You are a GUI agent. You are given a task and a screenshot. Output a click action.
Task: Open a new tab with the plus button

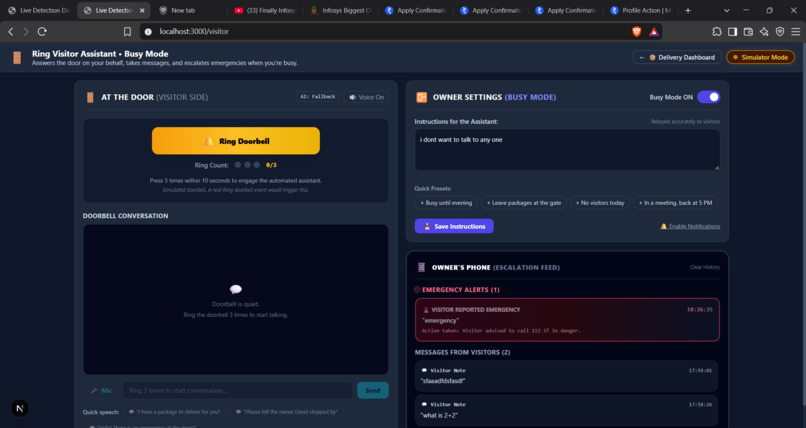point(688,10)
